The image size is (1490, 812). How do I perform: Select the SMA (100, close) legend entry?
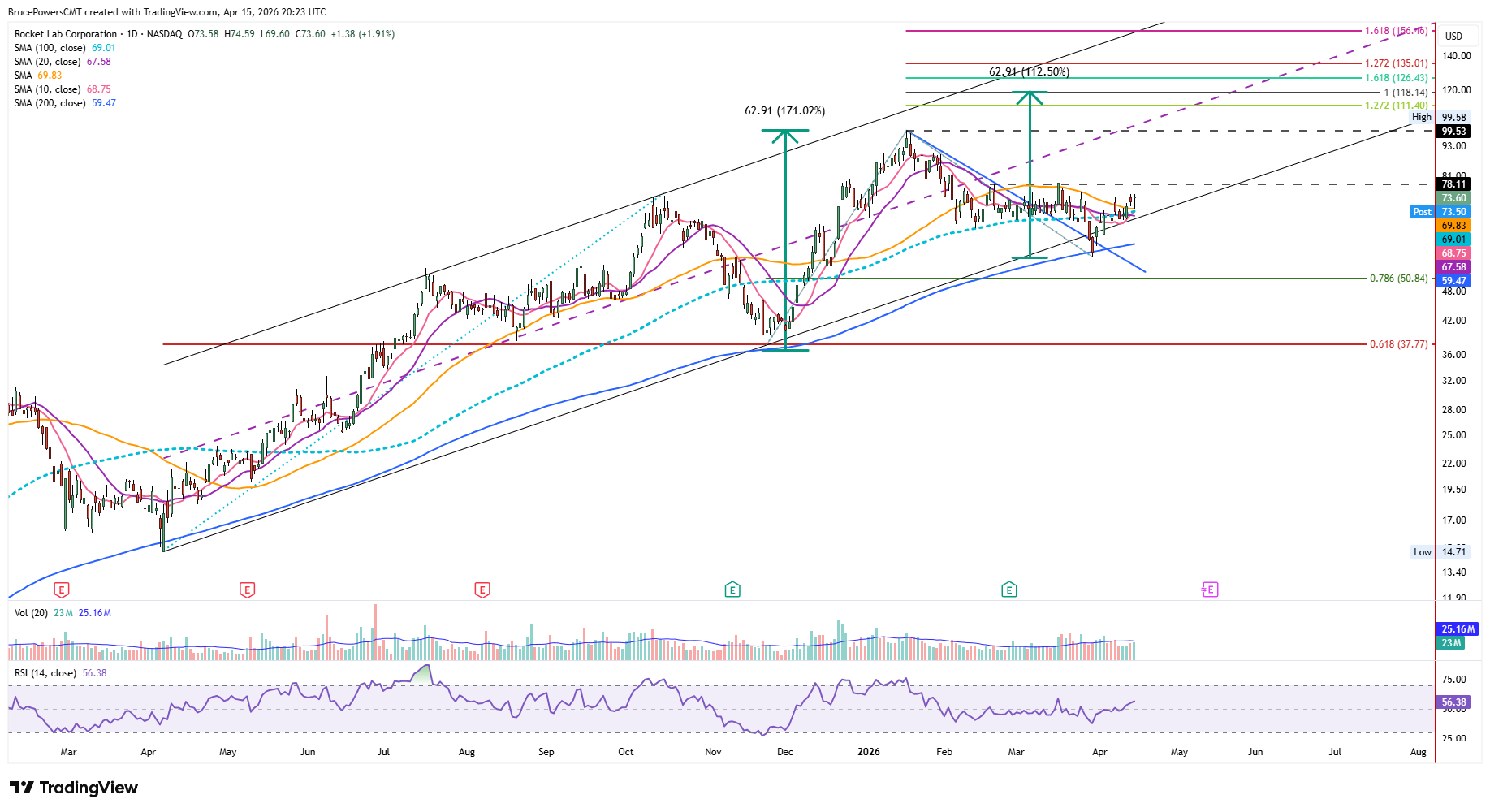65,48
